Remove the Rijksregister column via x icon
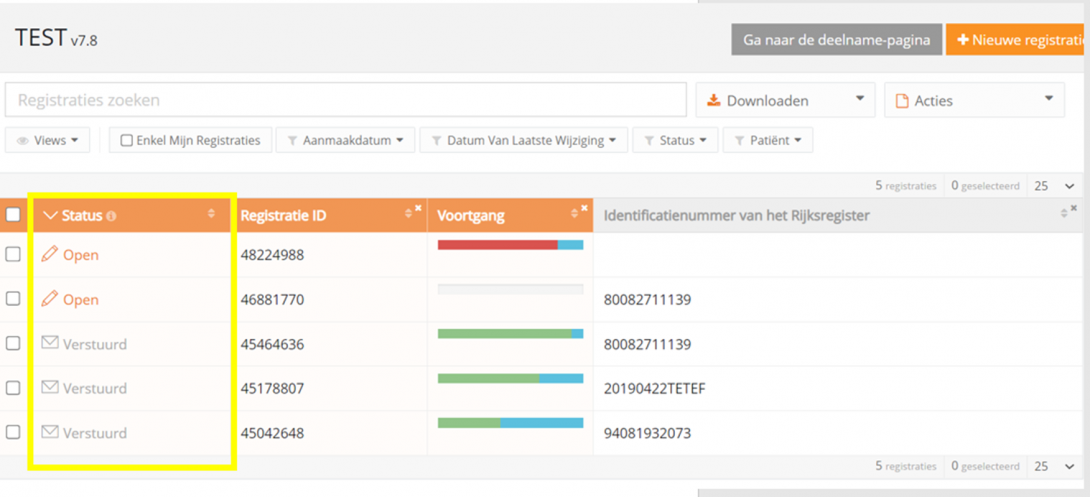The image size is (1090, 497). coord(1073,209)
